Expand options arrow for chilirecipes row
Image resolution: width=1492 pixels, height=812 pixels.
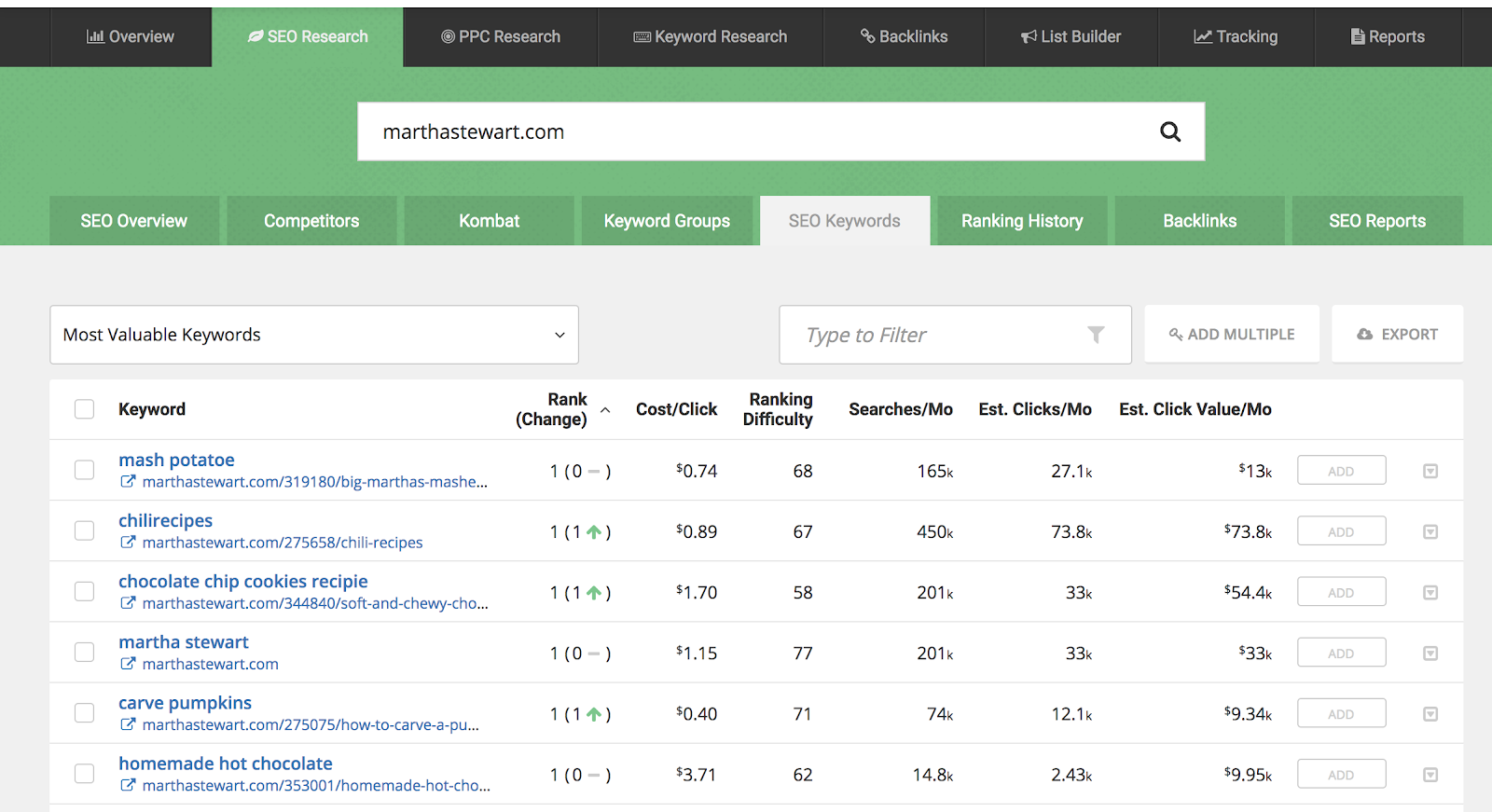pos(1430,532)
